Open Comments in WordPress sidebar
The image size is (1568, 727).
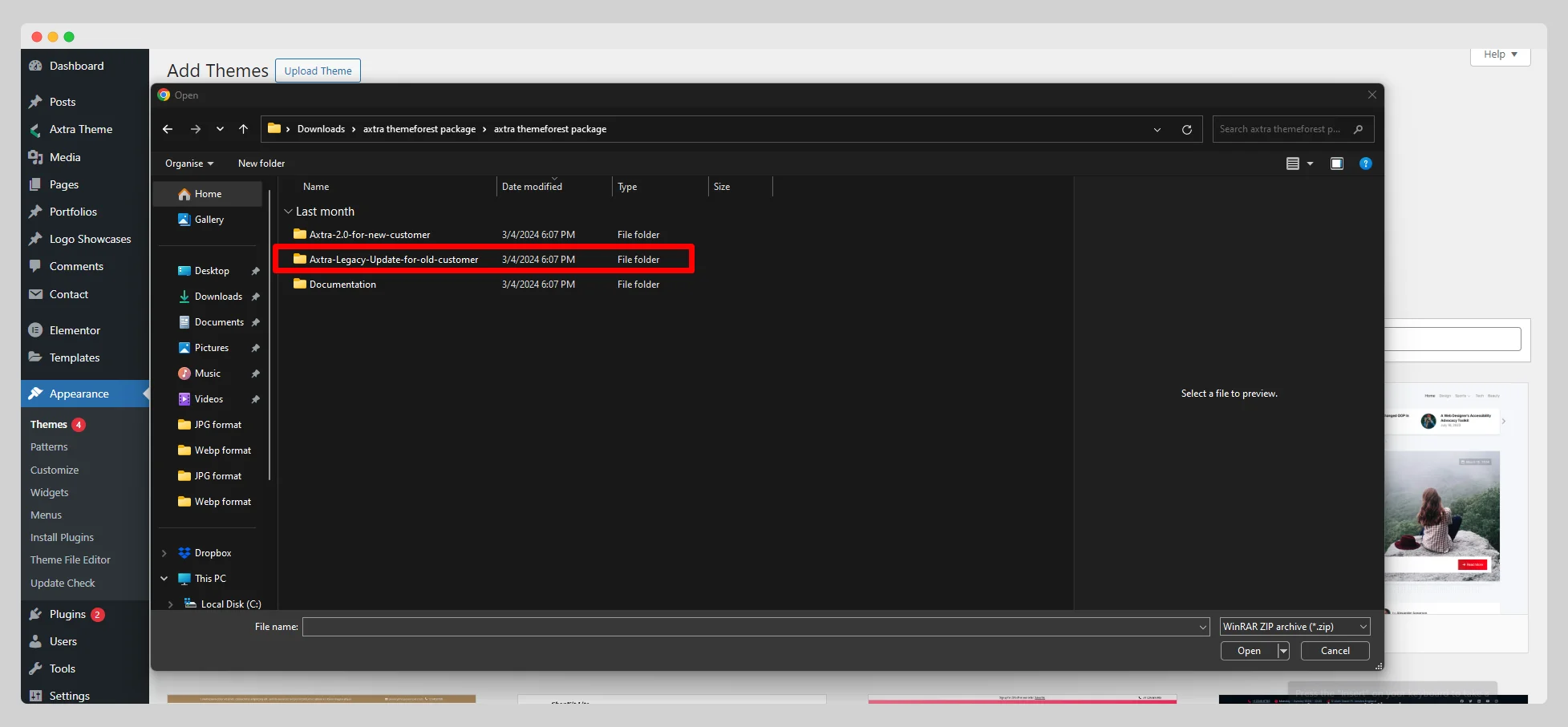pos(76,266)
